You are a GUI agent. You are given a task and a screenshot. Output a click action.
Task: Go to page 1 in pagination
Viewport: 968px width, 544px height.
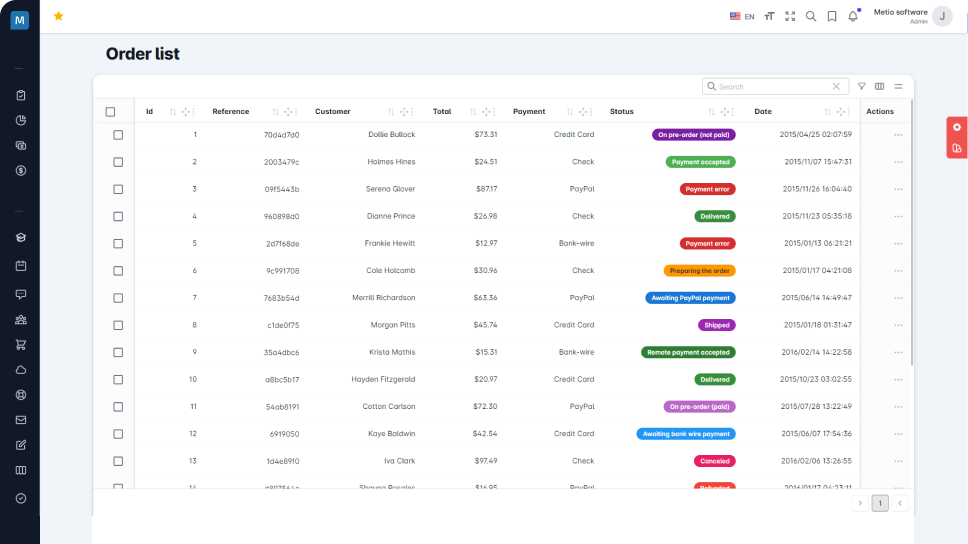(880, 503)
